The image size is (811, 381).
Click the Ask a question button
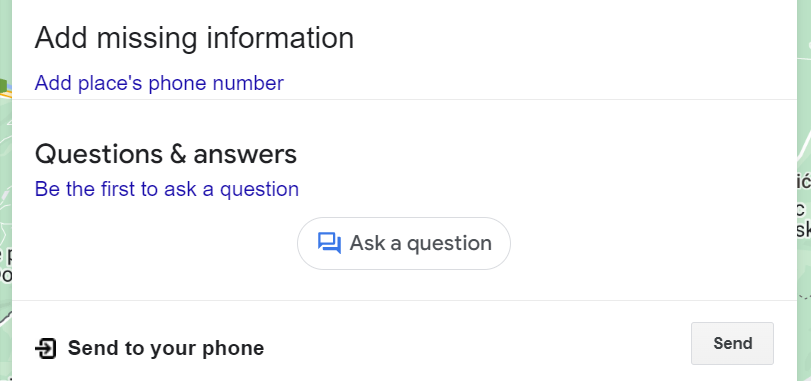click(403, 243)
